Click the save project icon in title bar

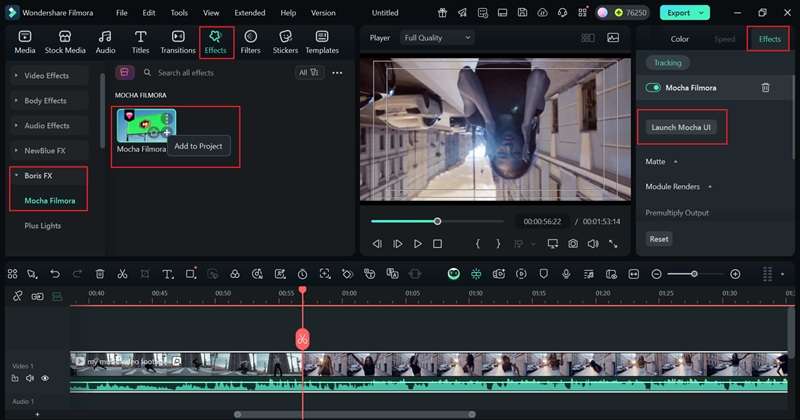(x=522, y=13)
